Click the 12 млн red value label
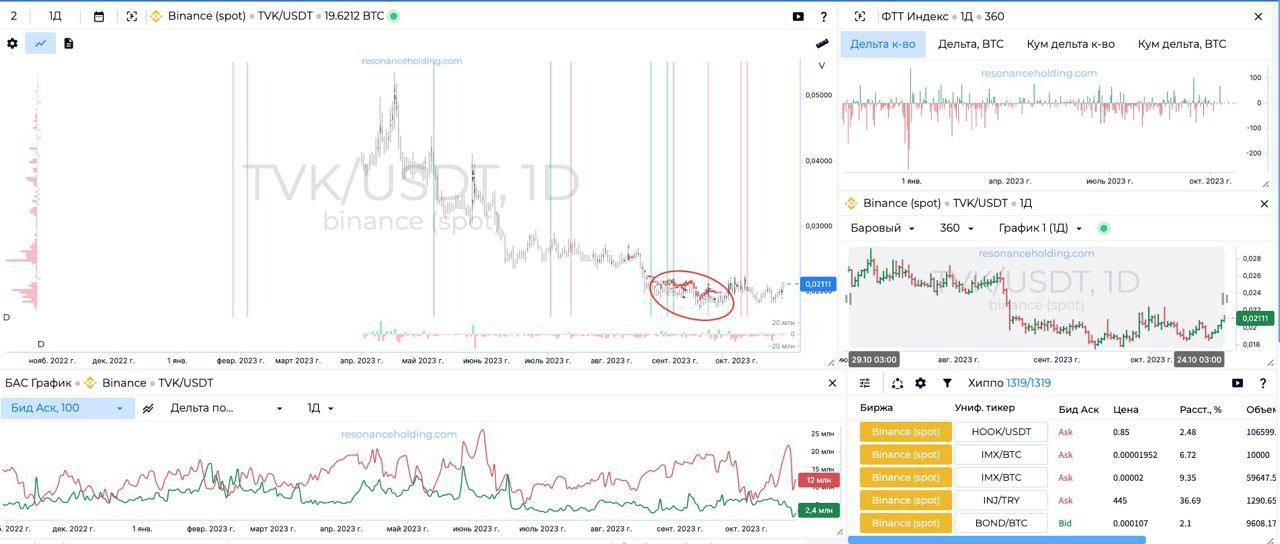This screenshot has height=544, width=1280. tap(818, 480)
